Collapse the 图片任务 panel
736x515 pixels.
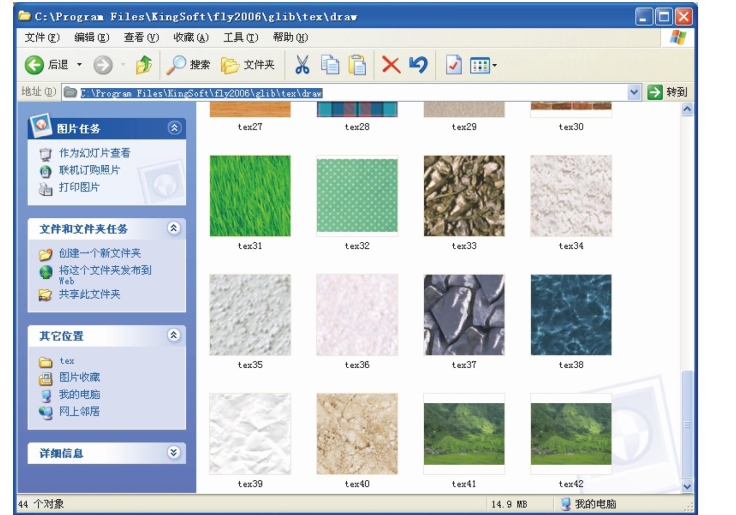pyautogui.click(x=174, y=128)
